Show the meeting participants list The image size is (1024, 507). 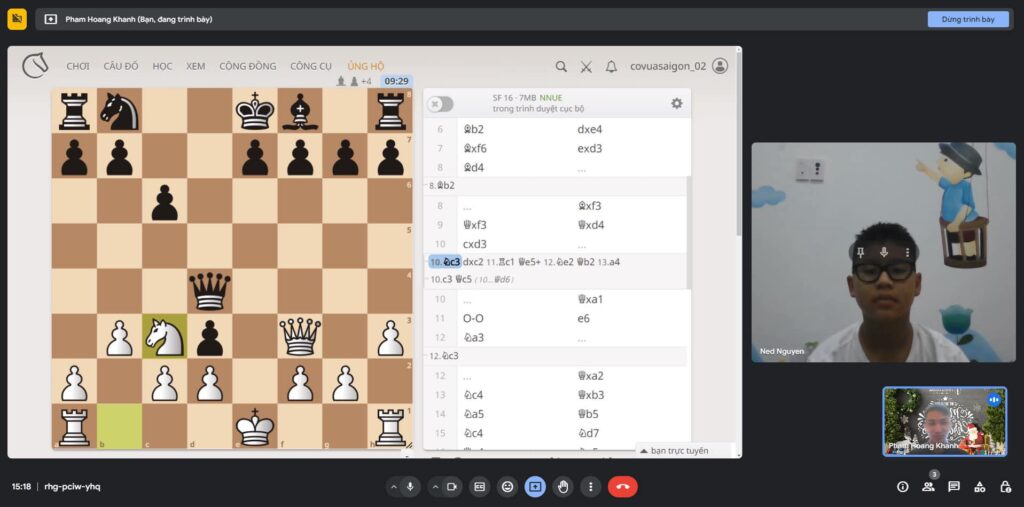928,487
